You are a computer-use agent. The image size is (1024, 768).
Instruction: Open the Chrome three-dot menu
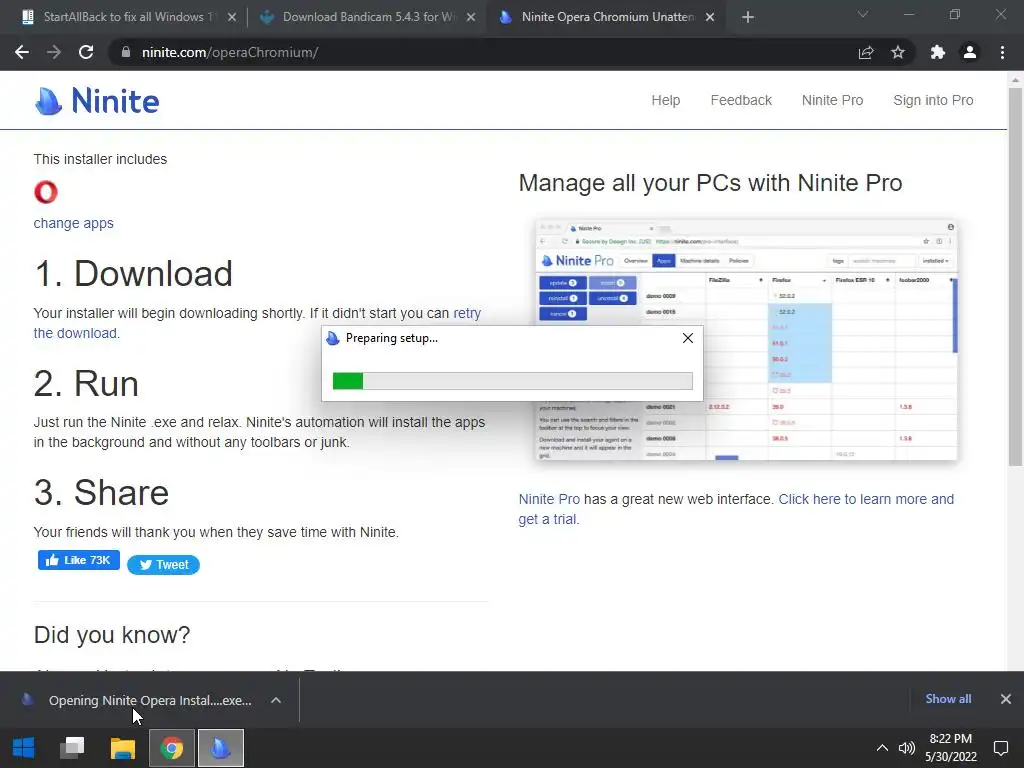coord(1002,52)
